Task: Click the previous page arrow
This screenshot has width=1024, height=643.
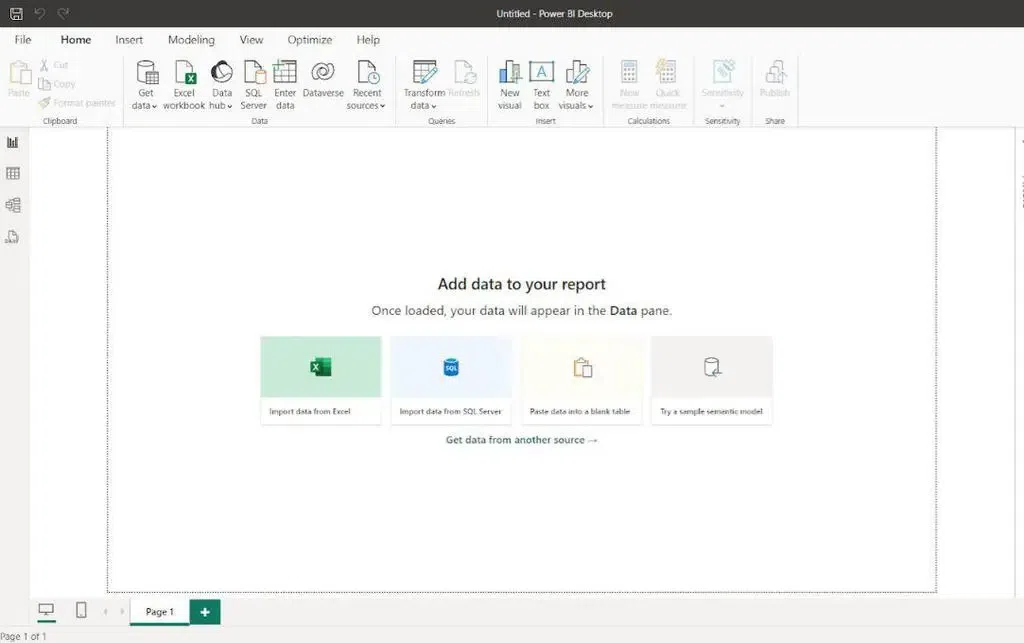Action: coord(106,612)
